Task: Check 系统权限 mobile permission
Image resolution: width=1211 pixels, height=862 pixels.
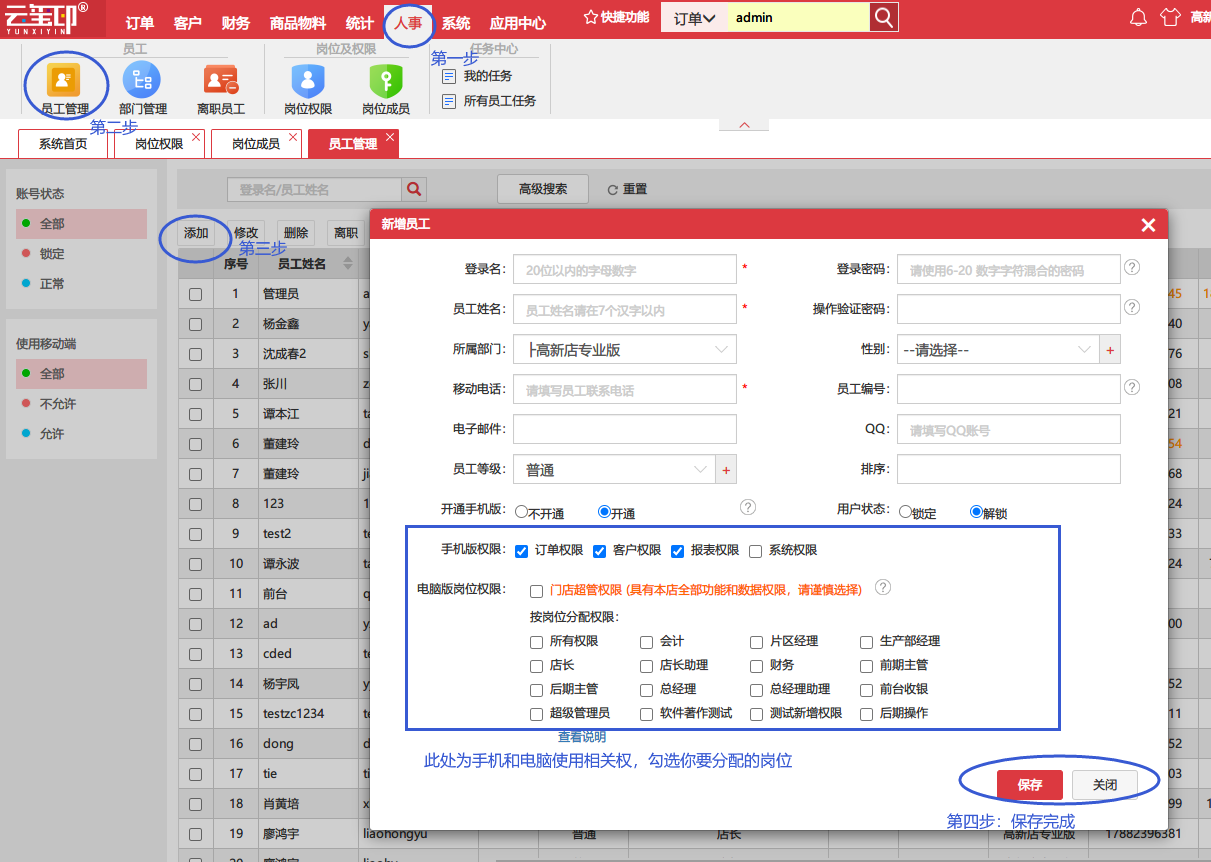Action: (756, 551)
